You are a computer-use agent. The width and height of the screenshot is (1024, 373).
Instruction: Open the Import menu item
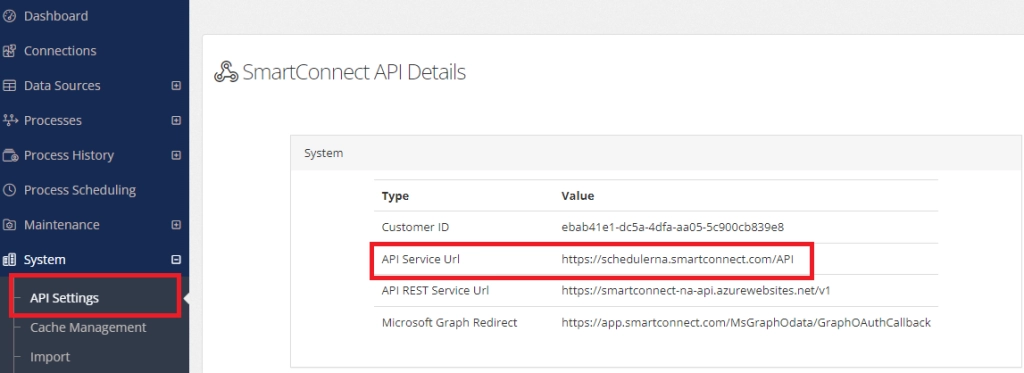coord(50,357)
